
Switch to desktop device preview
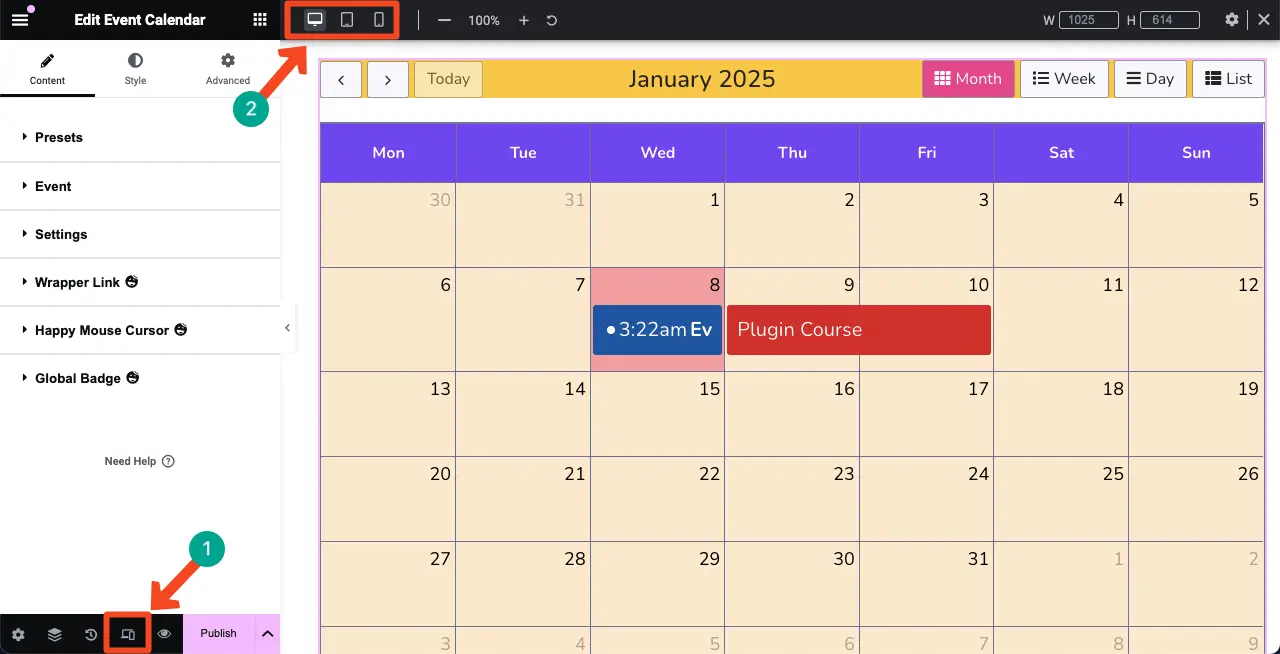315,20
